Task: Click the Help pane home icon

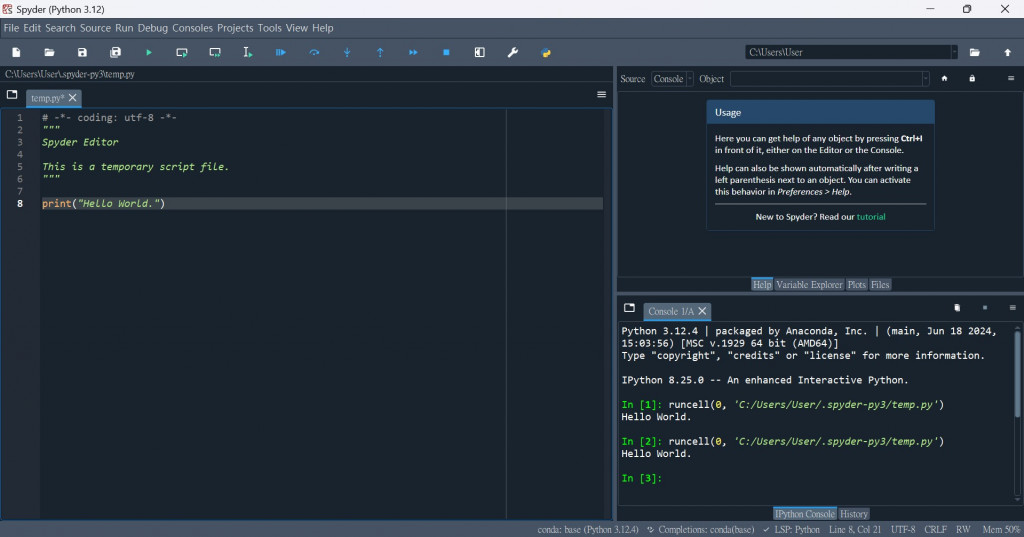Action: (944, 79)
